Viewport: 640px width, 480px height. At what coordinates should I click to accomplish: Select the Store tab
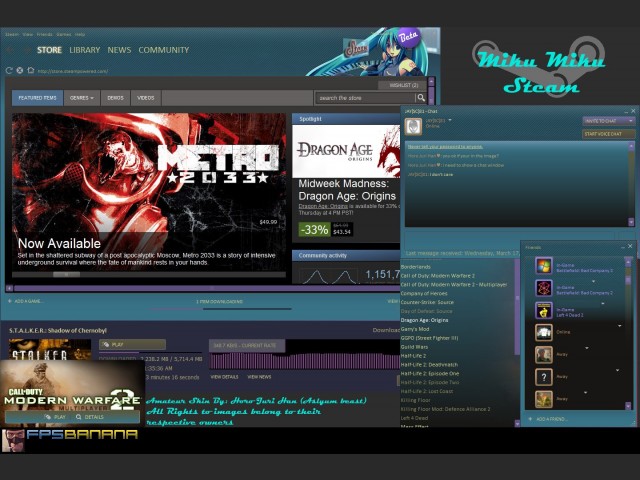point(49,50)
